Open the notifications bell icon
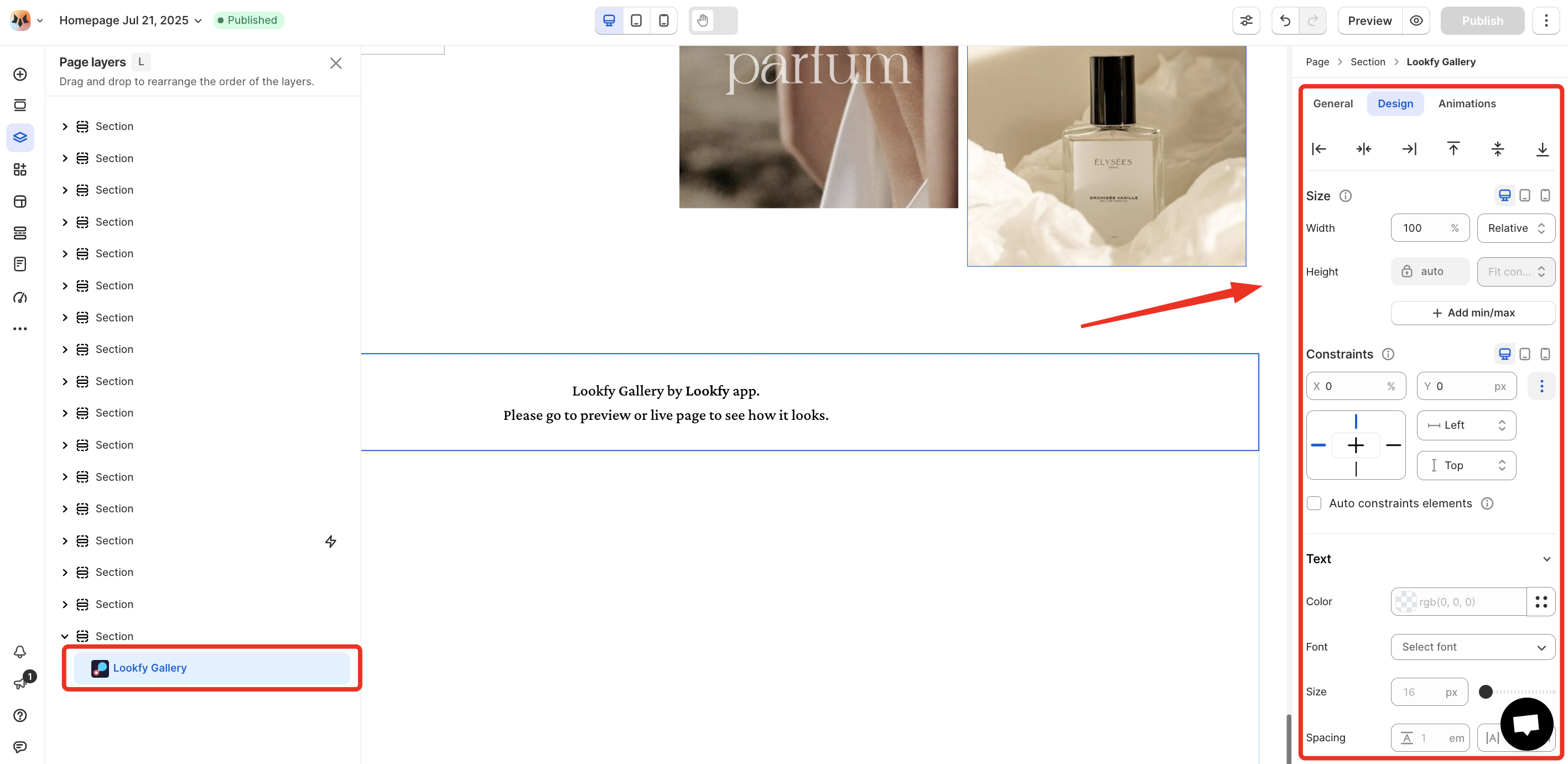Image resolution: width=1568 pixels, height=764 pixels. point(20,652)
